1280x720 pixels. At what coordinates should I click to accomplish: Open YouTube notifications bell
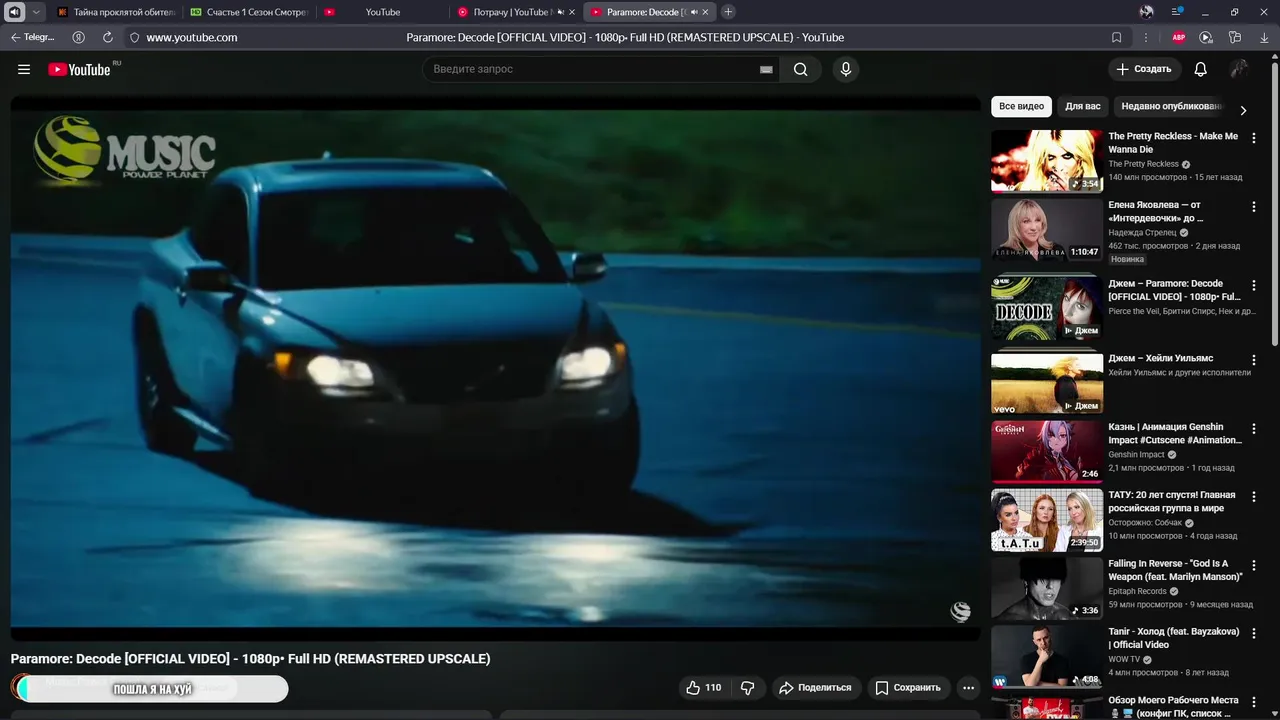coord(1201,69)
